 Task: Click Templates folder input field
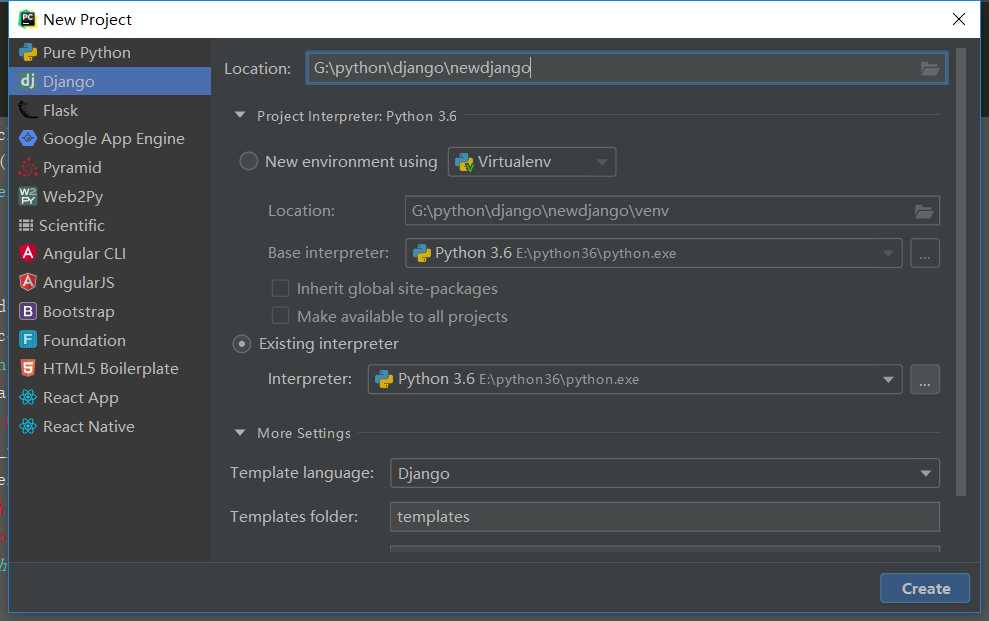pyautogui.click(x=665, y=517)
